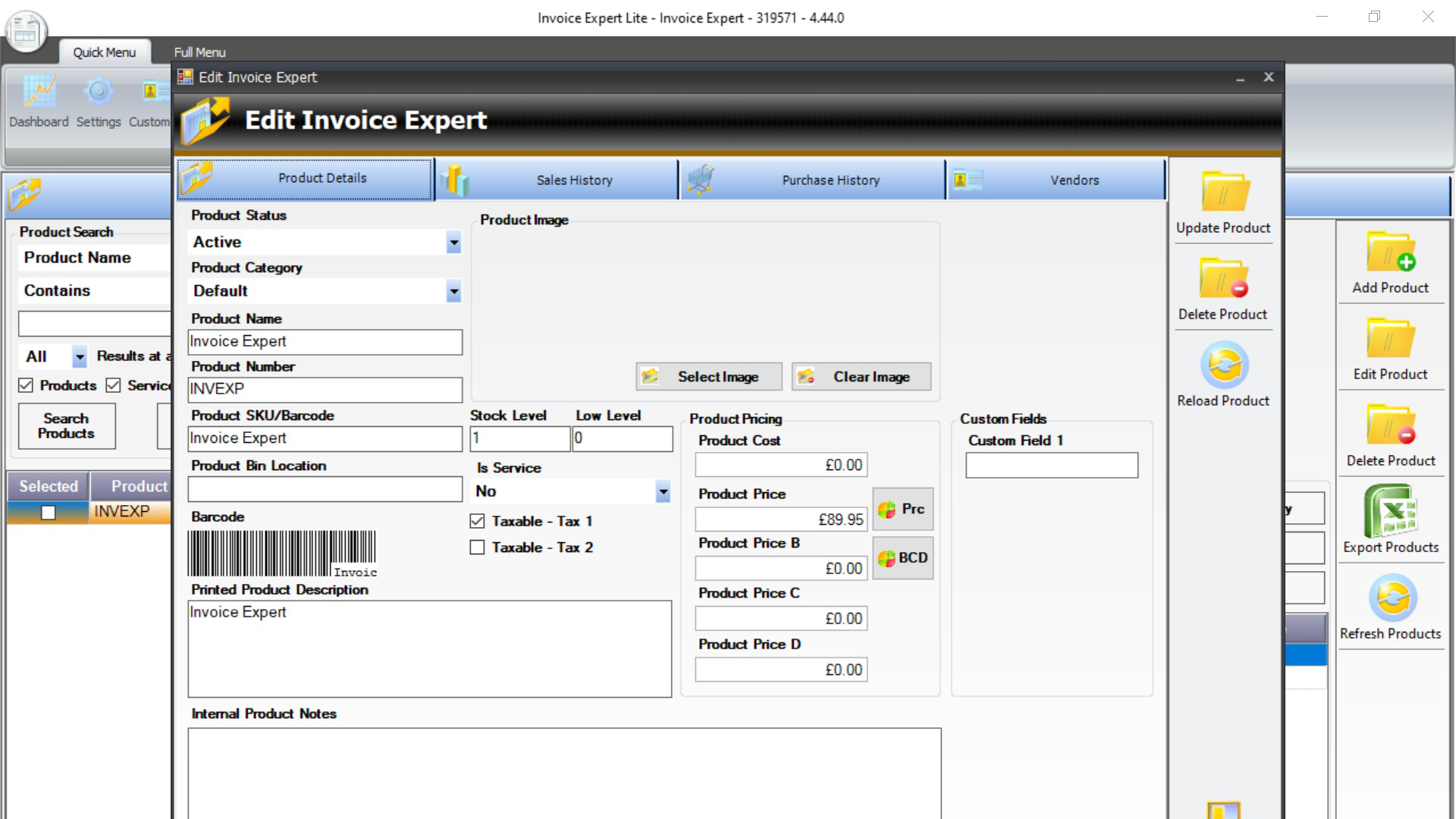Click the Product Price B field
The height and width of the screenshot is (819, 1456).
coord(781,568)
